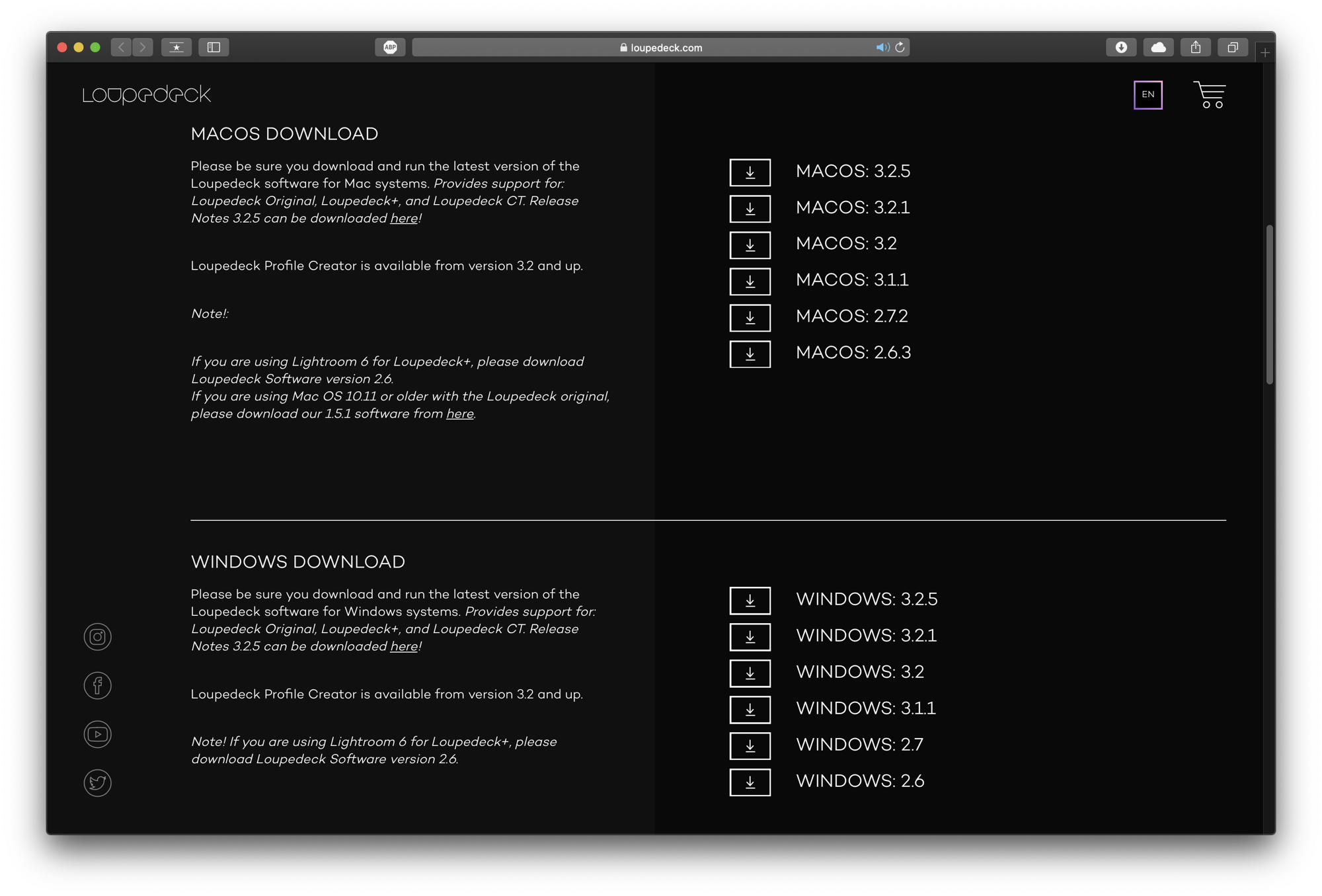Mute the tab audio speaker icon

pos(882,48)
